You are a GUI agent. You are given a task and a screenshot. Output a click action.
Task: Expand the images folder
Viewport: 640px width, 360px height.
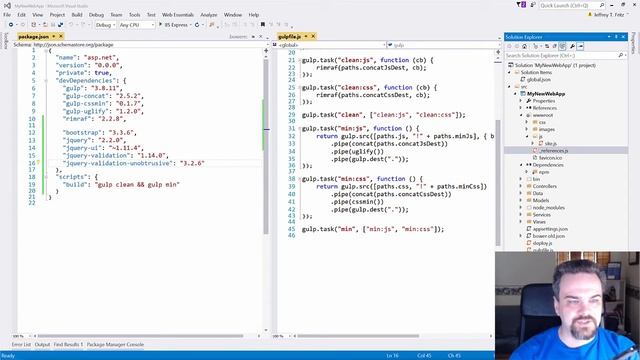tap(527, 129)
